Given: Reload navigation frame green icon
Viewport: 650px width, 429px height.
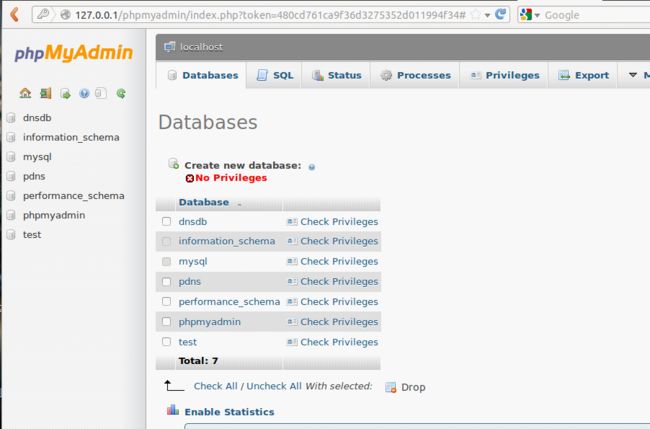Looking at the screenshot, I should 121,93.
